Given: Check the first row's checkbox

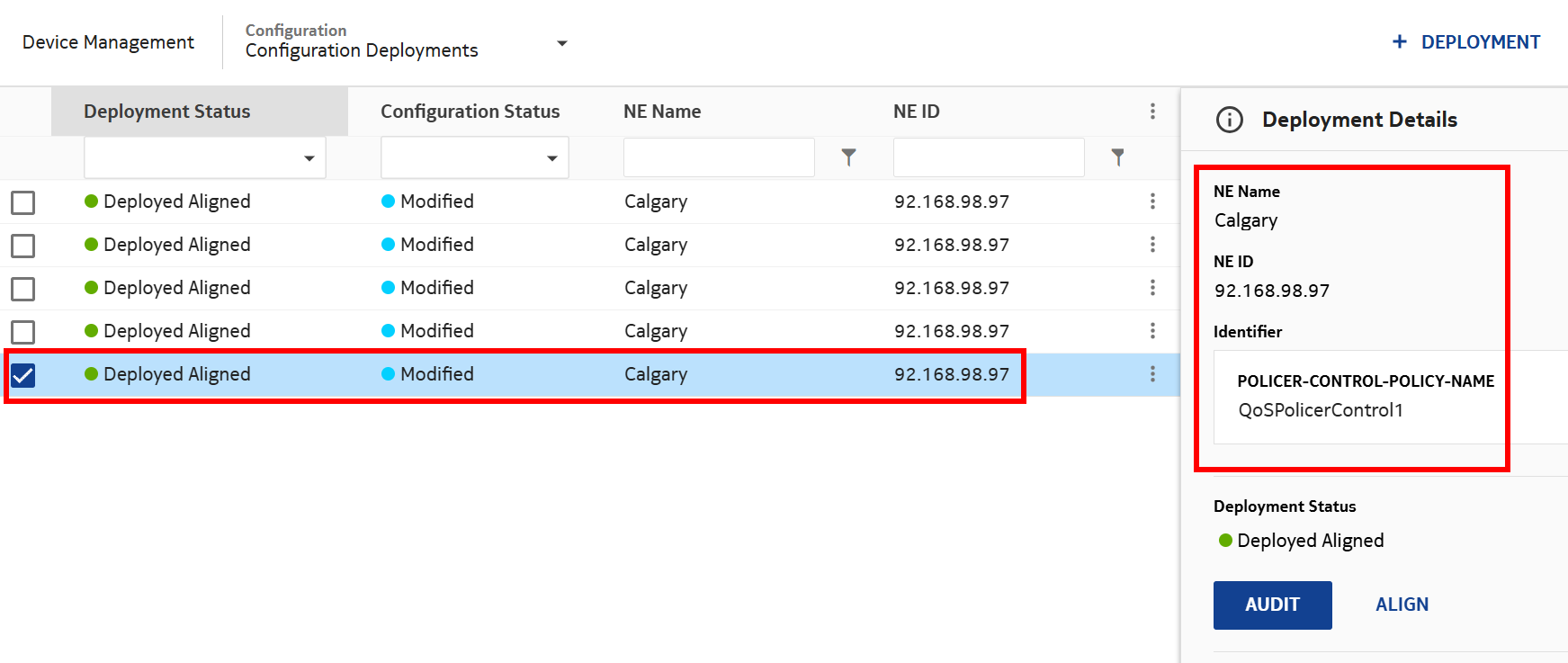Looking at the screenshot, I should coord(23,202).
